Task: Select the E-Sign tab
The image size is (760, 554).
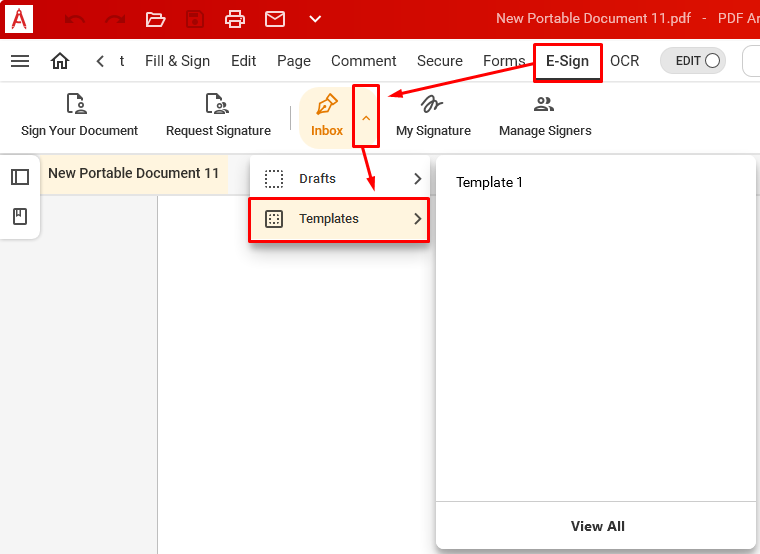Action: (x=568, y=61)
